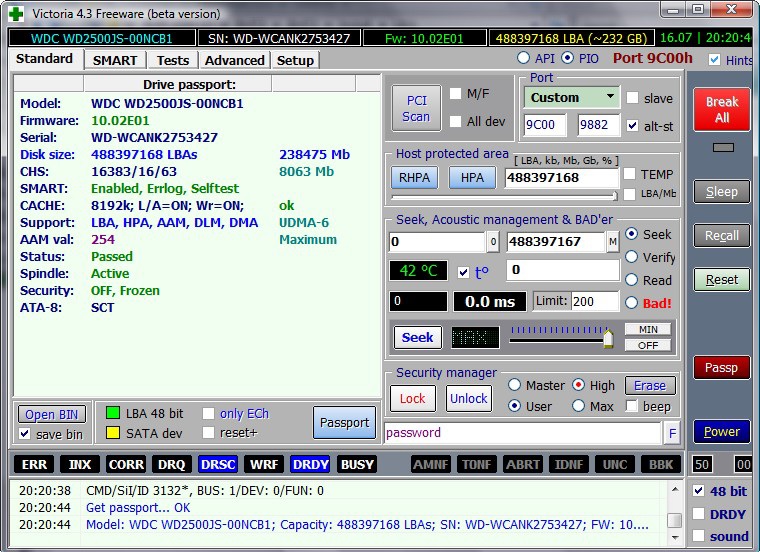Click the F button next to password field
The height and width of the screenshot is (552, 760).
(x=672, y=433)
